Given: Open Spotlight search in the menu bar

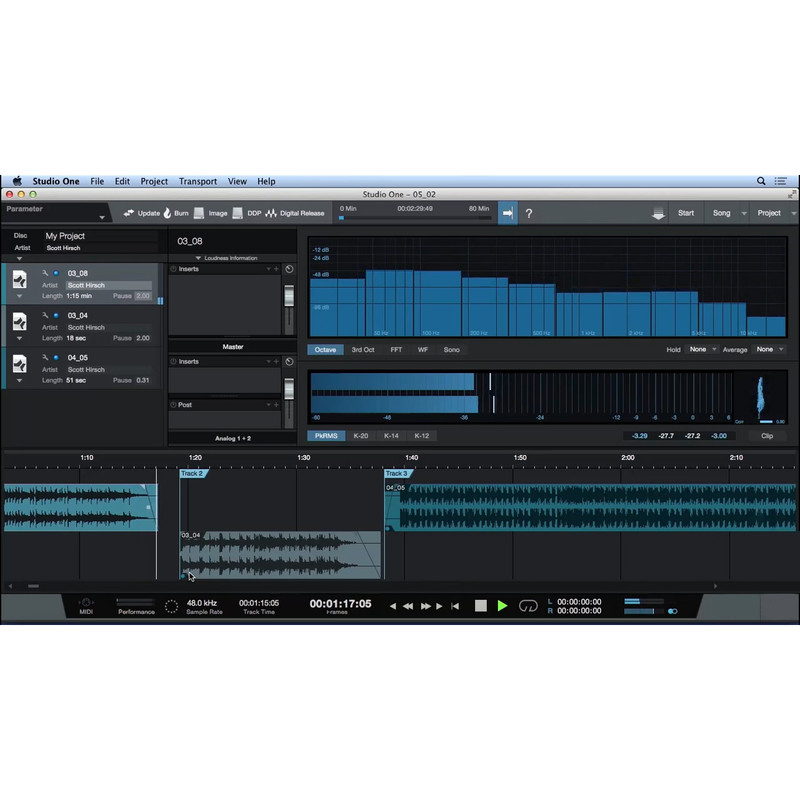Looking at the screenshot, I should (761, 181).
